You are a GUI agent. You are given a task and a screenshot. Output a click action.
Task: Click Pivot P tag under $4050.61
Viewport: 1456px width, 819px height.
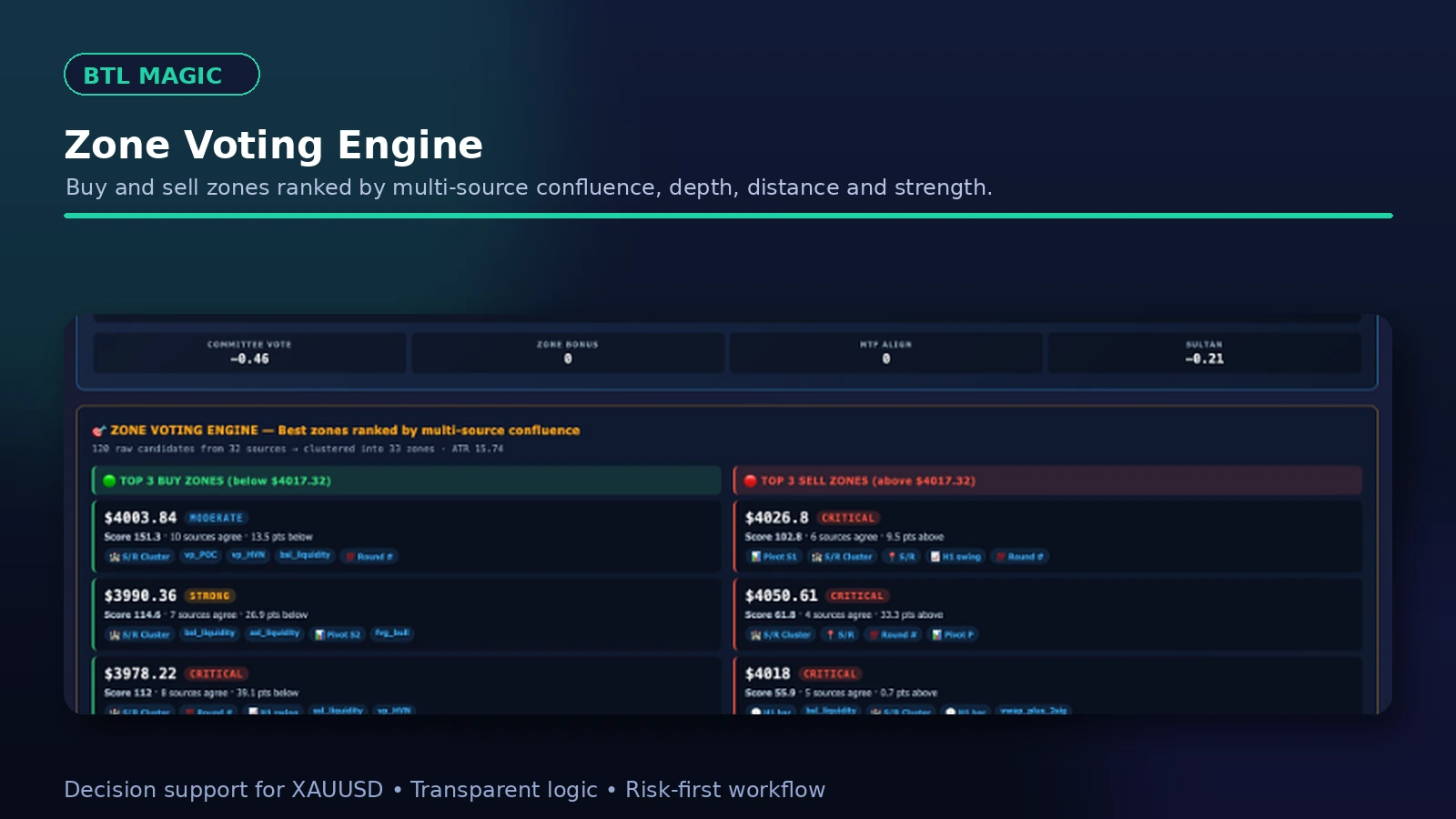pyautogui.click(x=953, y=634)
